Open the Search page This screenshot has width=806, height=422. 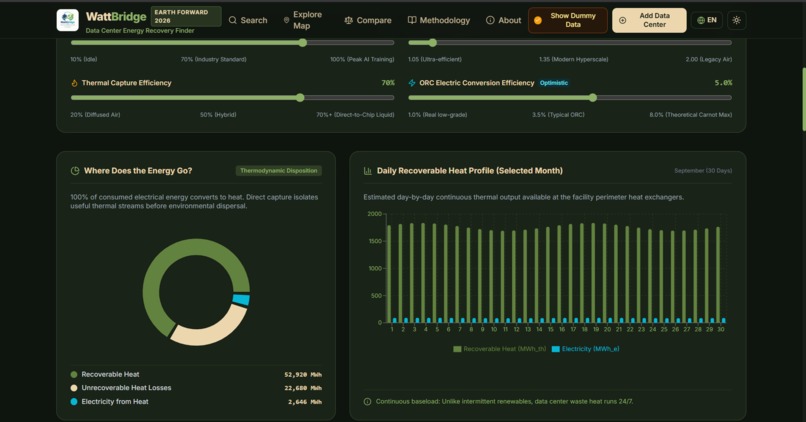[x=248, y=20]
